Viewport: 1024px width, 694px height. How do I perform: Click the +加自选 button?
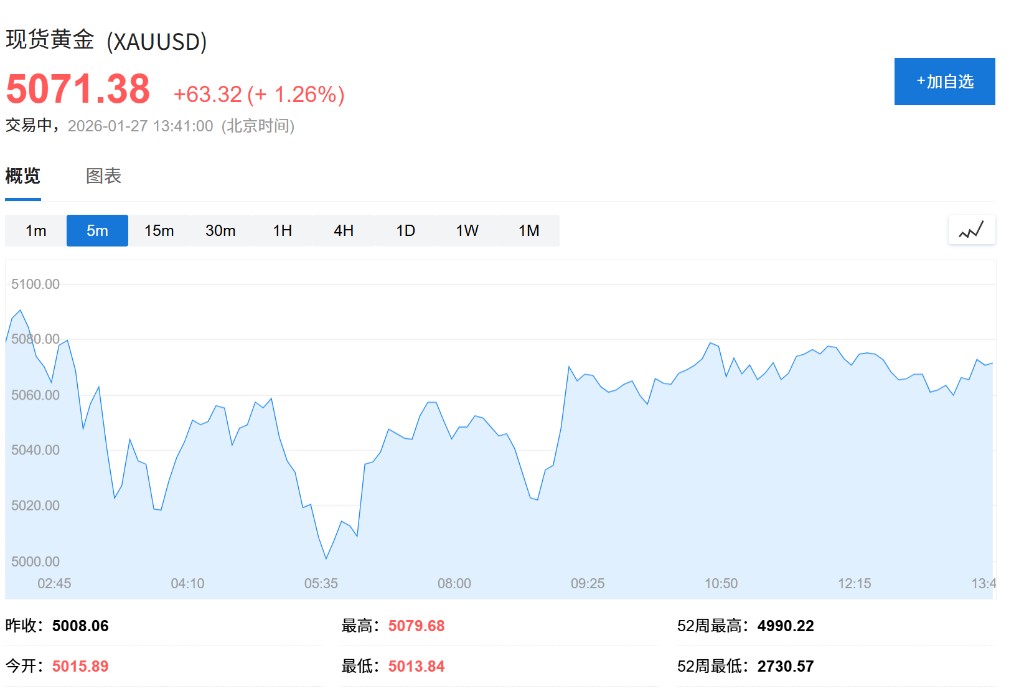tap(944, 81)
